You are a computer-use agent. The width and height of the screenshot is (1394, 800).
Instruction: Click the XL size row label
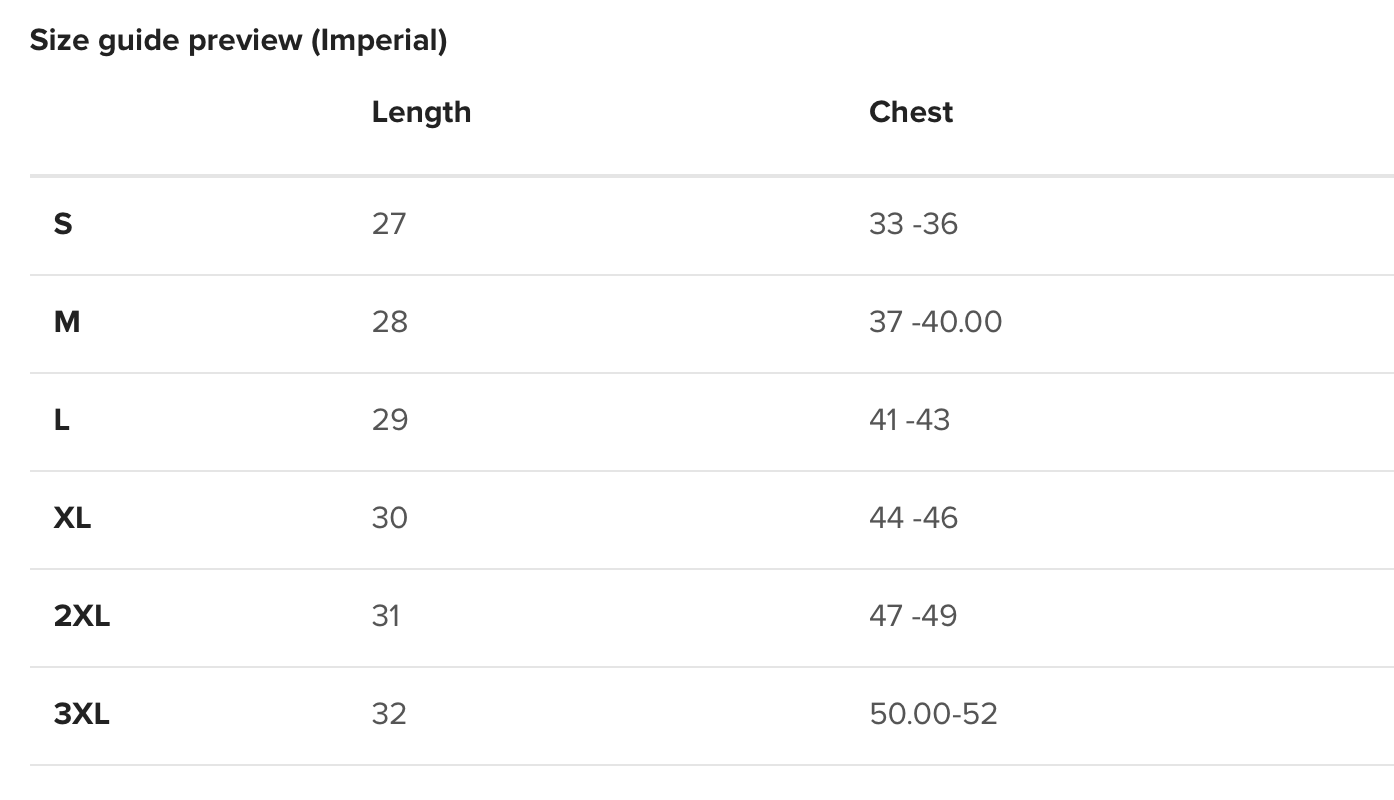tap(72, 518)
